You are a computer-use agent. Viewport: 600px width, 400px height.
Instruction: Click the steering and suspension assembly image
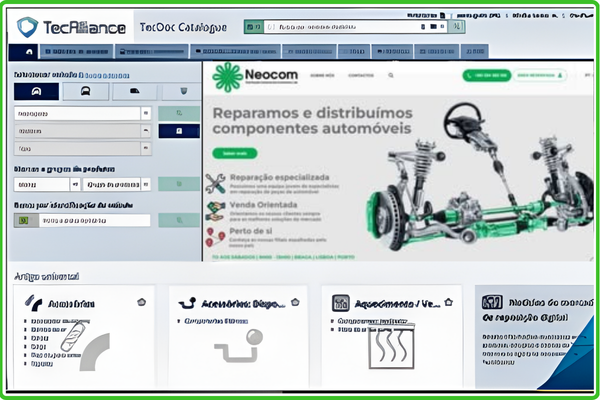coord(480,177)
